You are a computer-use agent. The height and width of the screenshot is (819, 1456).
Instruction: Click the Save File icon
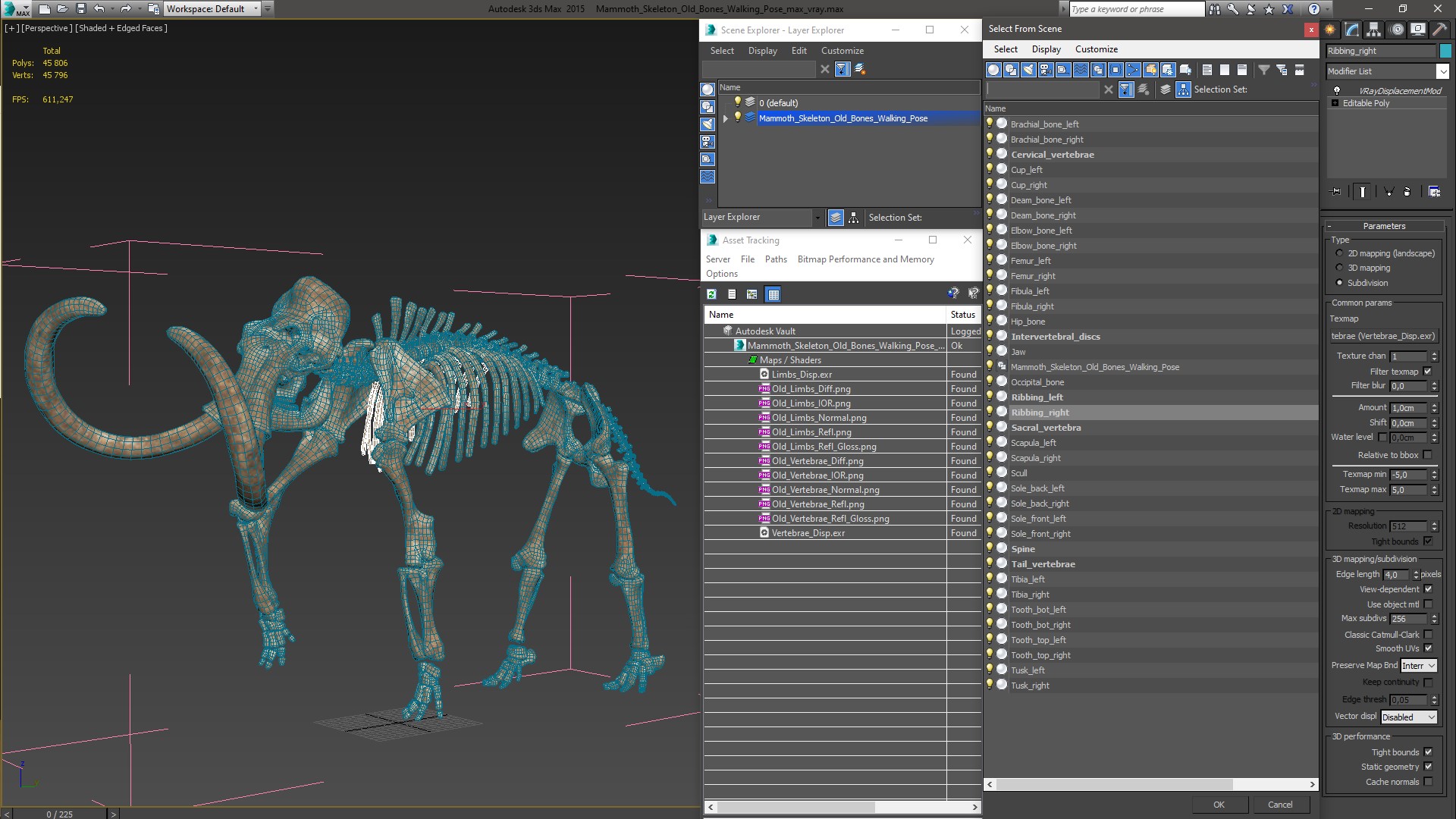pos(81,9)
